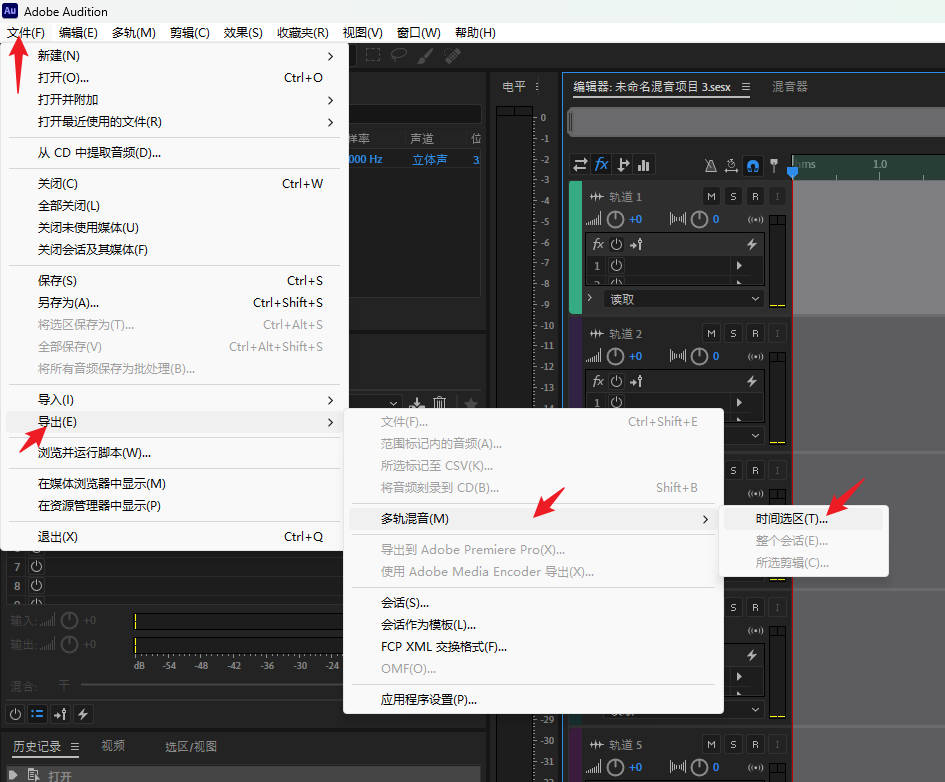This screenshot has width=945, height=782.
Task: Click the 轨道 2 volume knob
Action: tap(615, 357)
